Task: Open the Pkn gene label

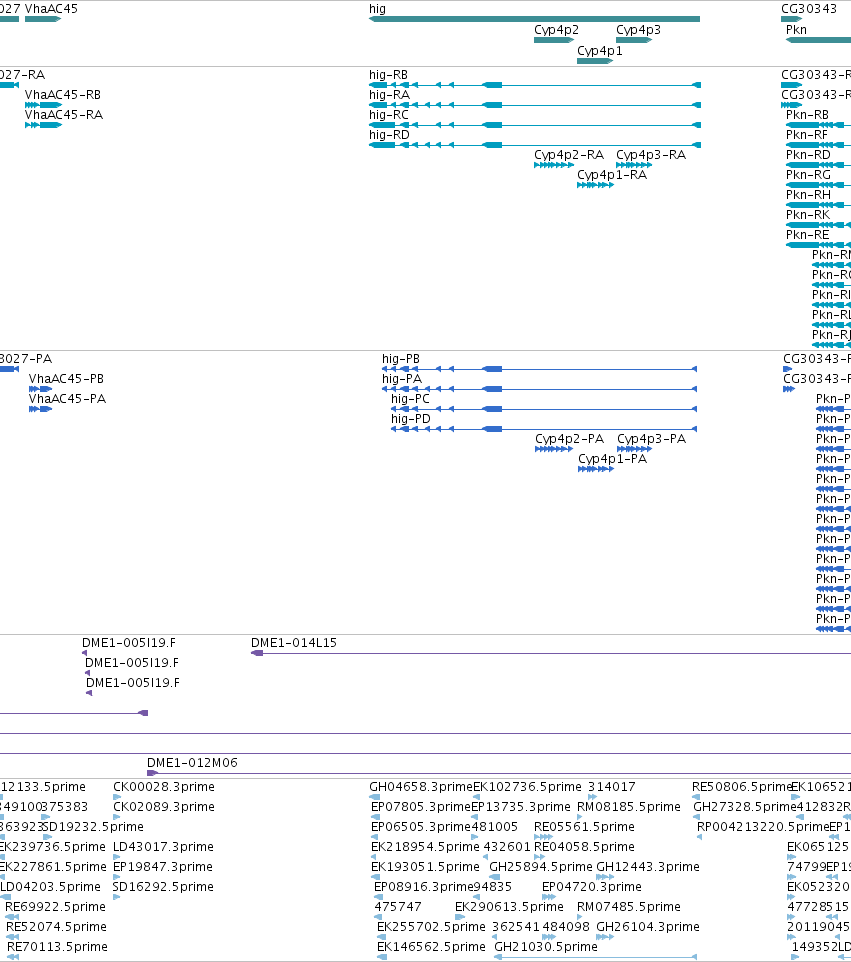Action: tap(796, 29)
